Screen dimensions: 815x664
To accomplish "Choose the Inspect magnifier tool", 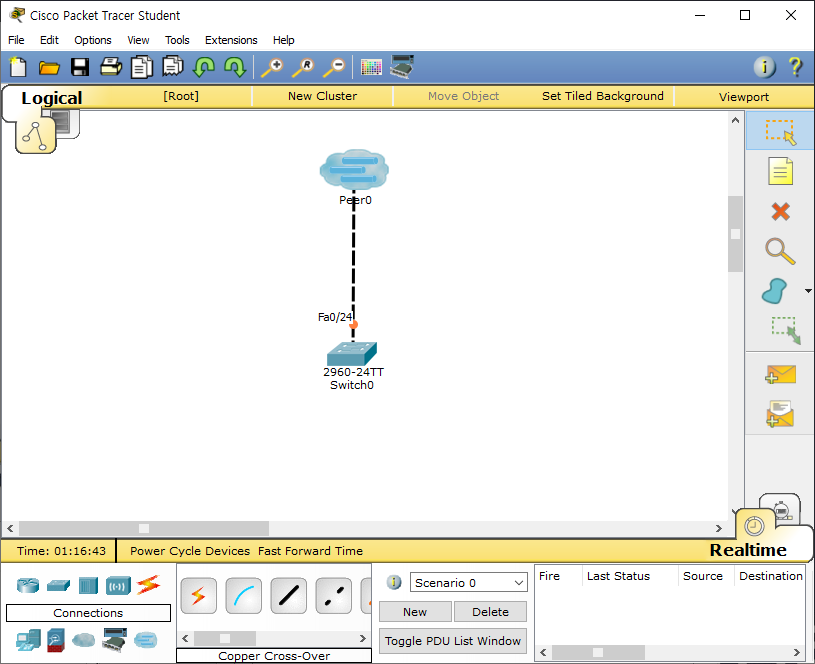I will click(780, 251).
